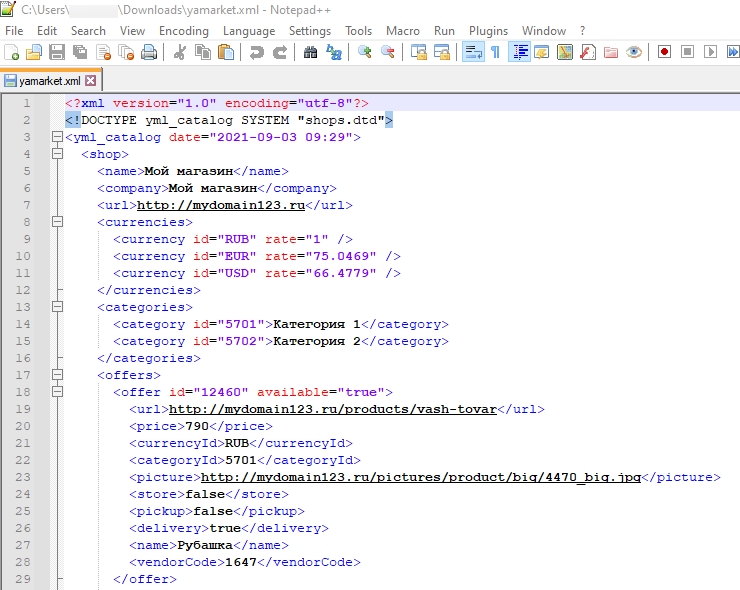Open Find with the binoculars icon

[x=310, y=53]
